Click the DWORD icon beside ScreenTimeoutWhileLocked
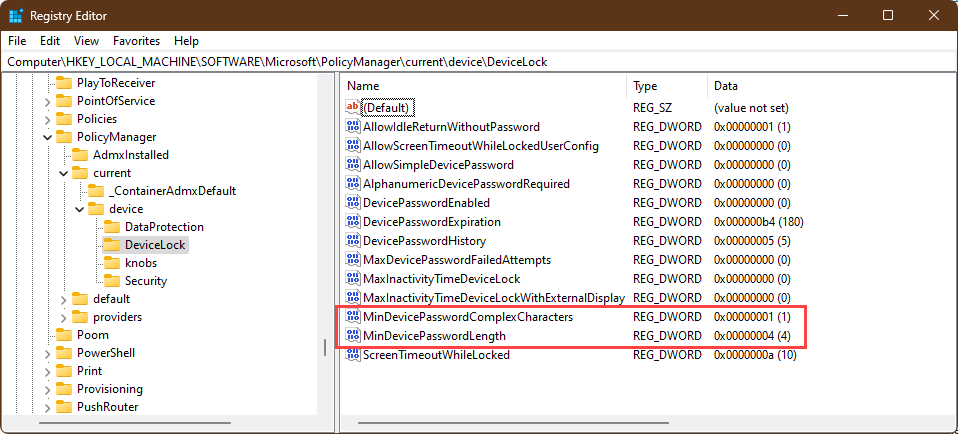The height and width of the screenshot is (434, 958). click(352, 355)
